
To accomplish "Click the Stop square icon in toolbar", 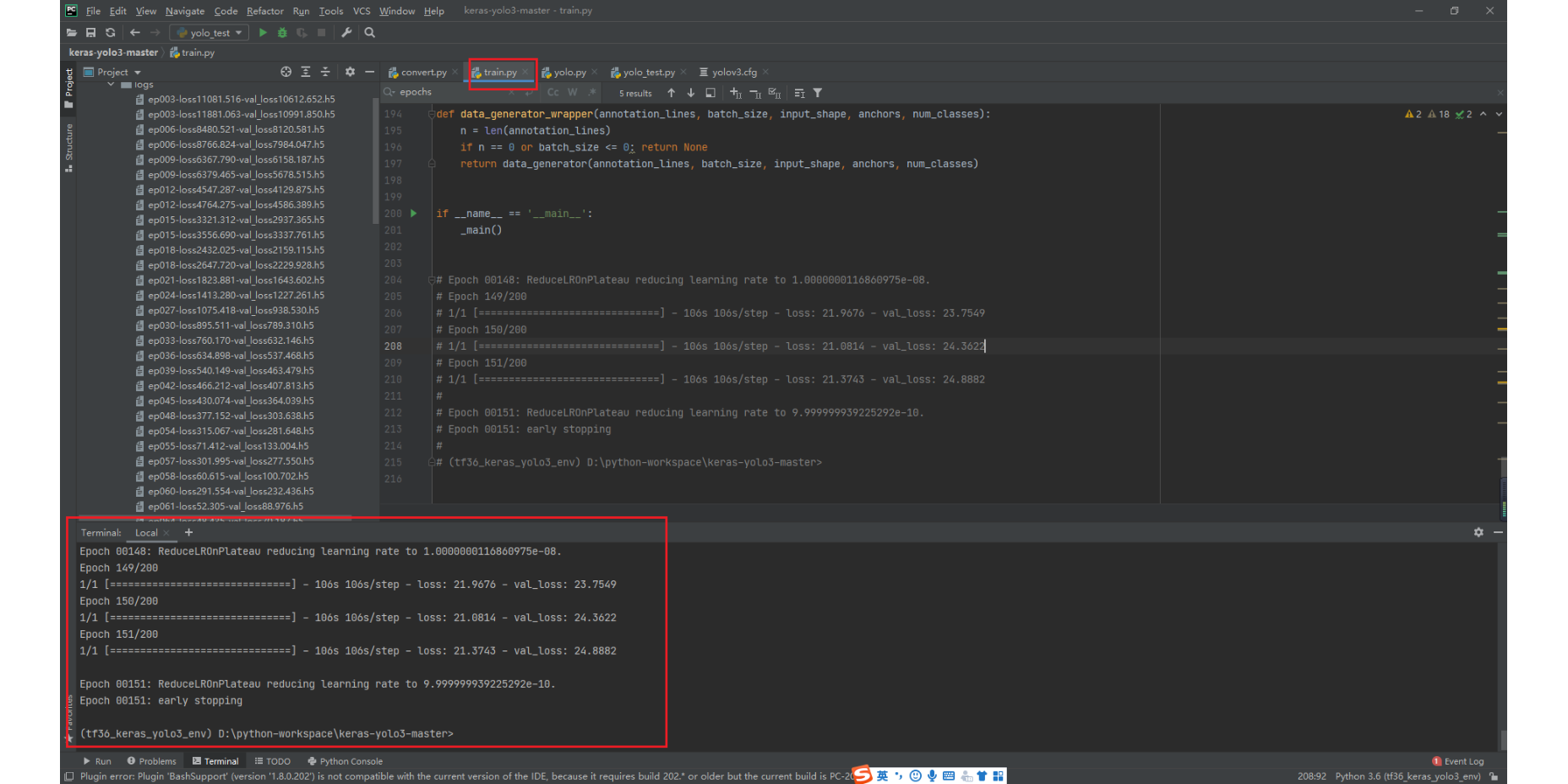I will click(x=321, y=33).
